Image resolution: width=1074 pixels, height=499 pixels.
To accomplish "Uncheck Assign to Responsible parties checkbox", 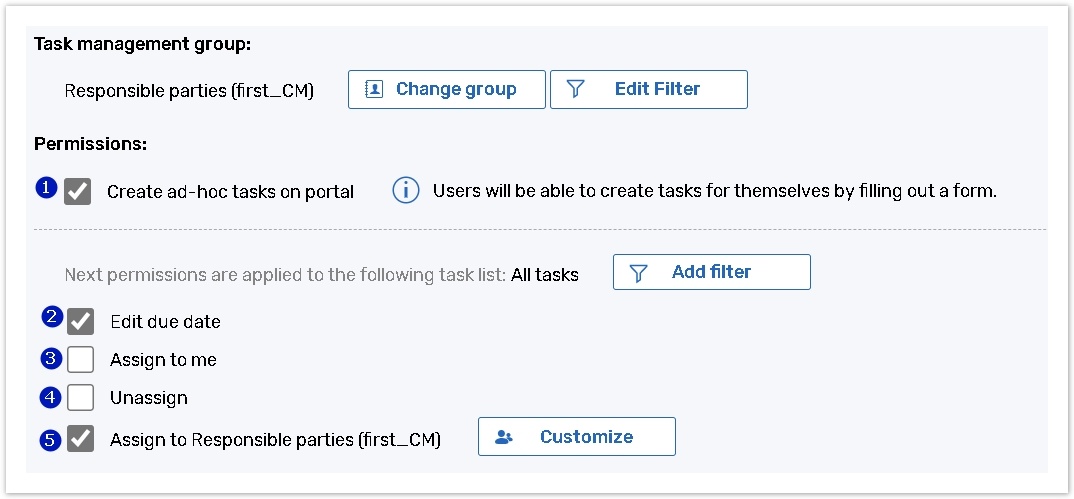I will 80,439.
